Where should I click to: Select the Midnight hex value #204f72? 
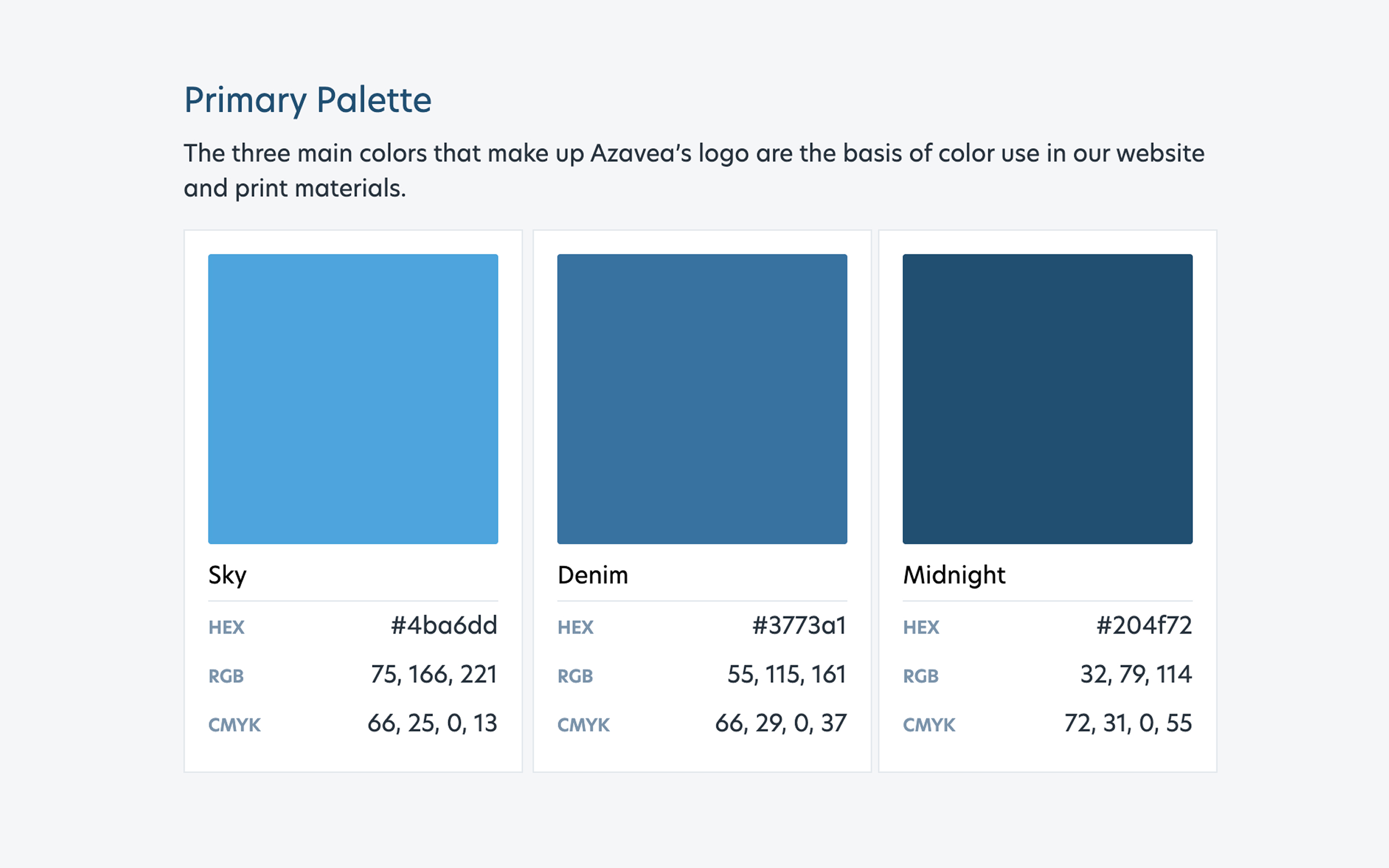[x=1144, y=626]
